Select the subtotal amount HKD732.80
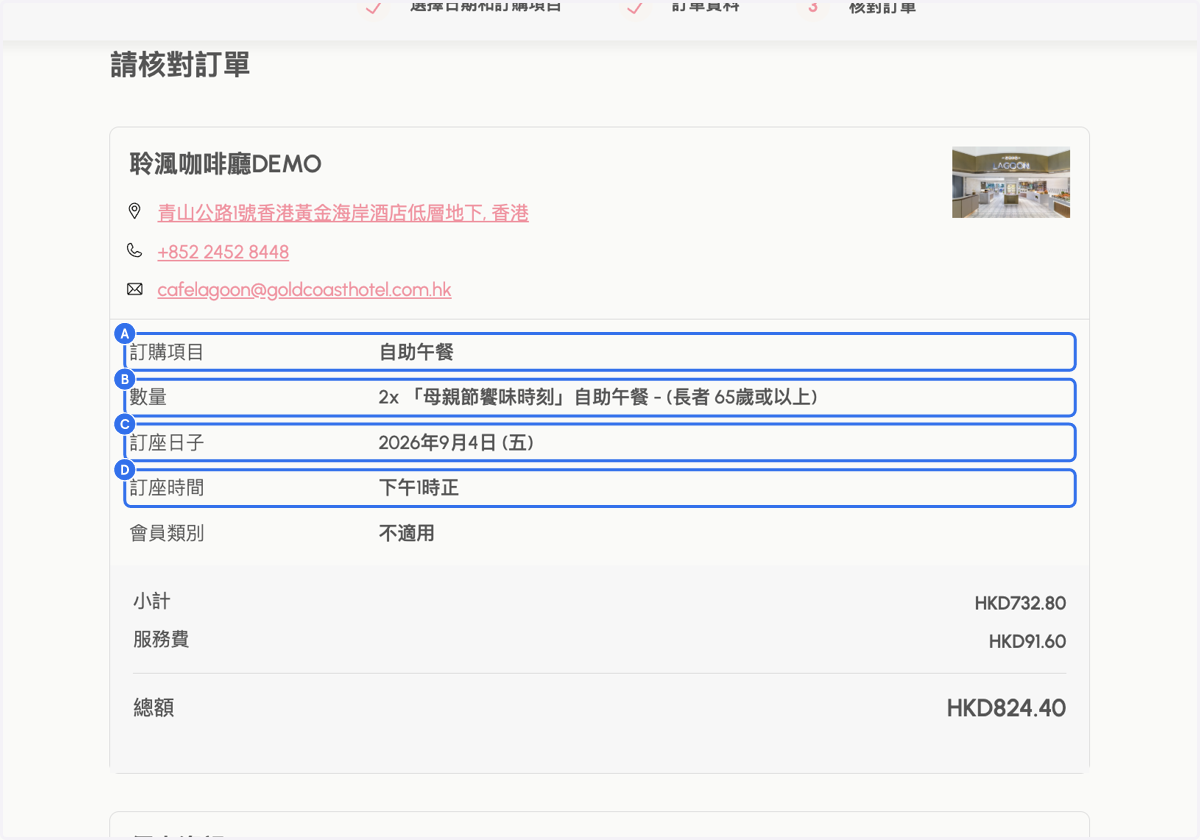This screenshot has width=1200, height=840. 1020,603
